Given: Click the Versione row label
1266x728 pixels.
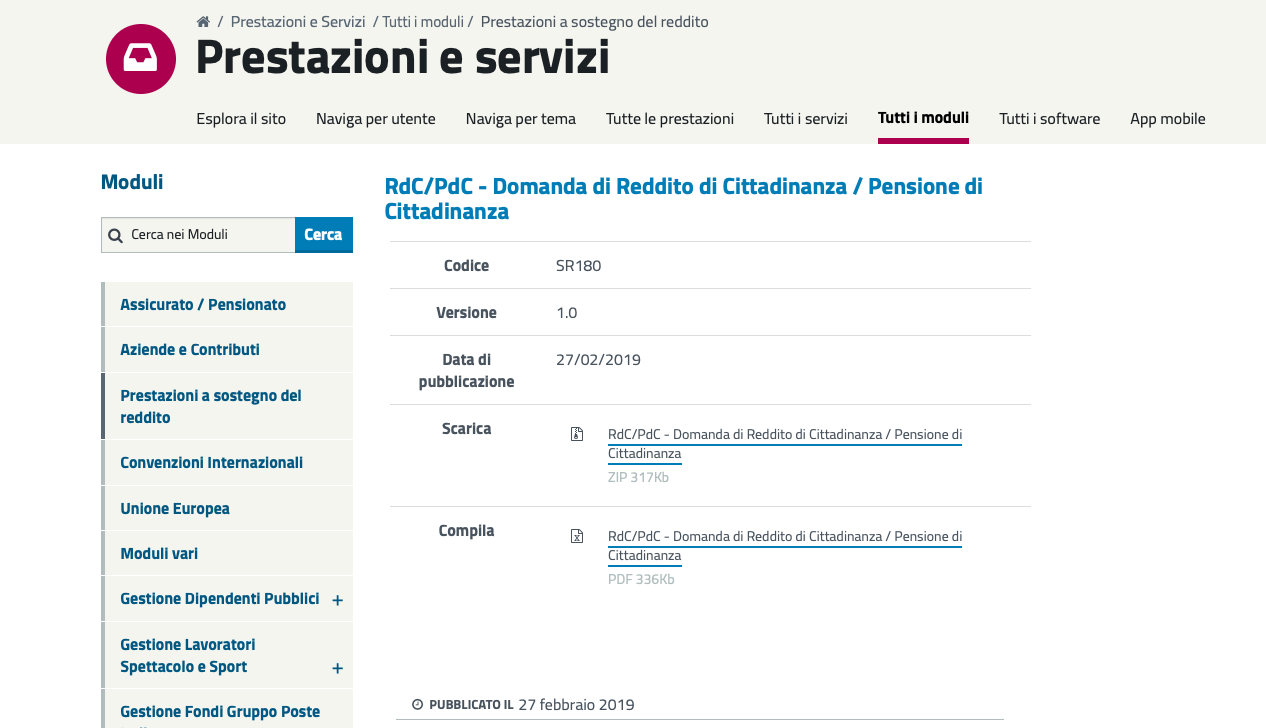Looking at the screenshot, I should click(467, 313).
